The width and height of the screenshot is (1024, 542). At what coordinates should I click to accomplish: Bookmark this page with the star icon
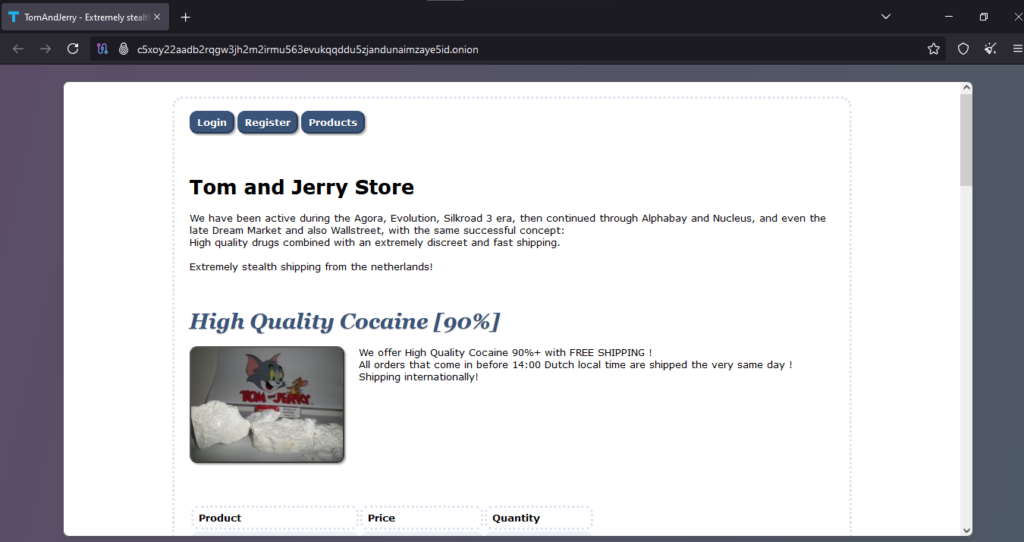(934, 49)
